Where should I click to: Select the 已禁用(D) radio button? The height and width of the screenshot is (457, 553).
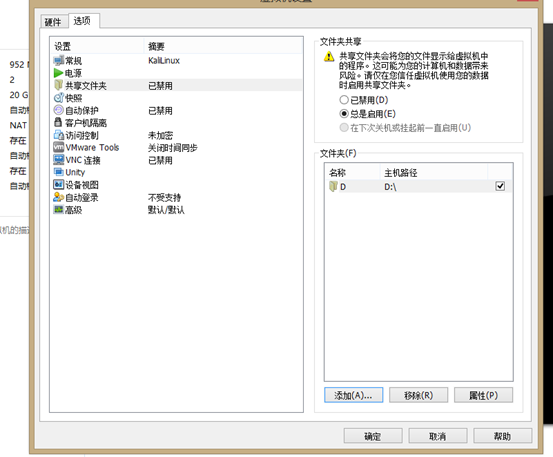click(344, 100)
